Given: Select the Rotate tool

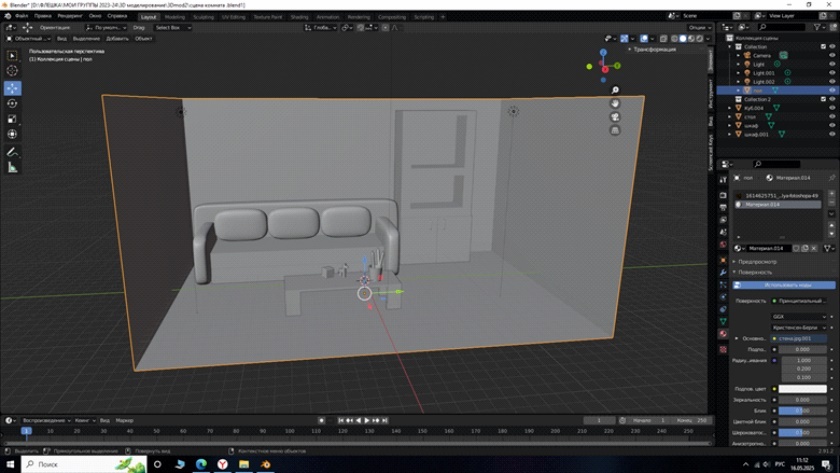Looking at the screenshot, I should pyautogui.click(x=12, y=103).
